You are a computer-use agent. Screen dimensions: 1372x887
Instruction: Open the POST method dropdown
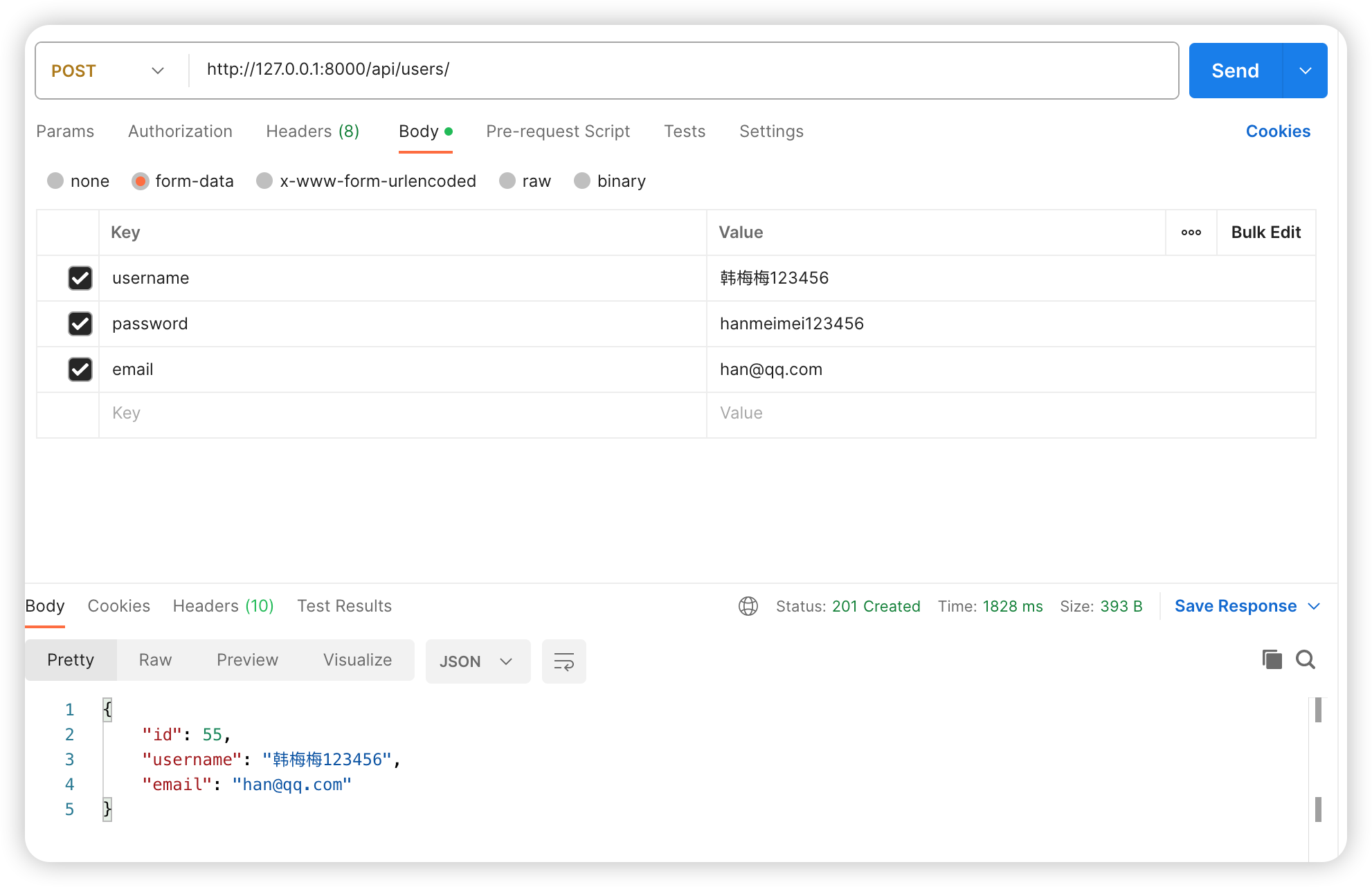(x=109, y=71)
